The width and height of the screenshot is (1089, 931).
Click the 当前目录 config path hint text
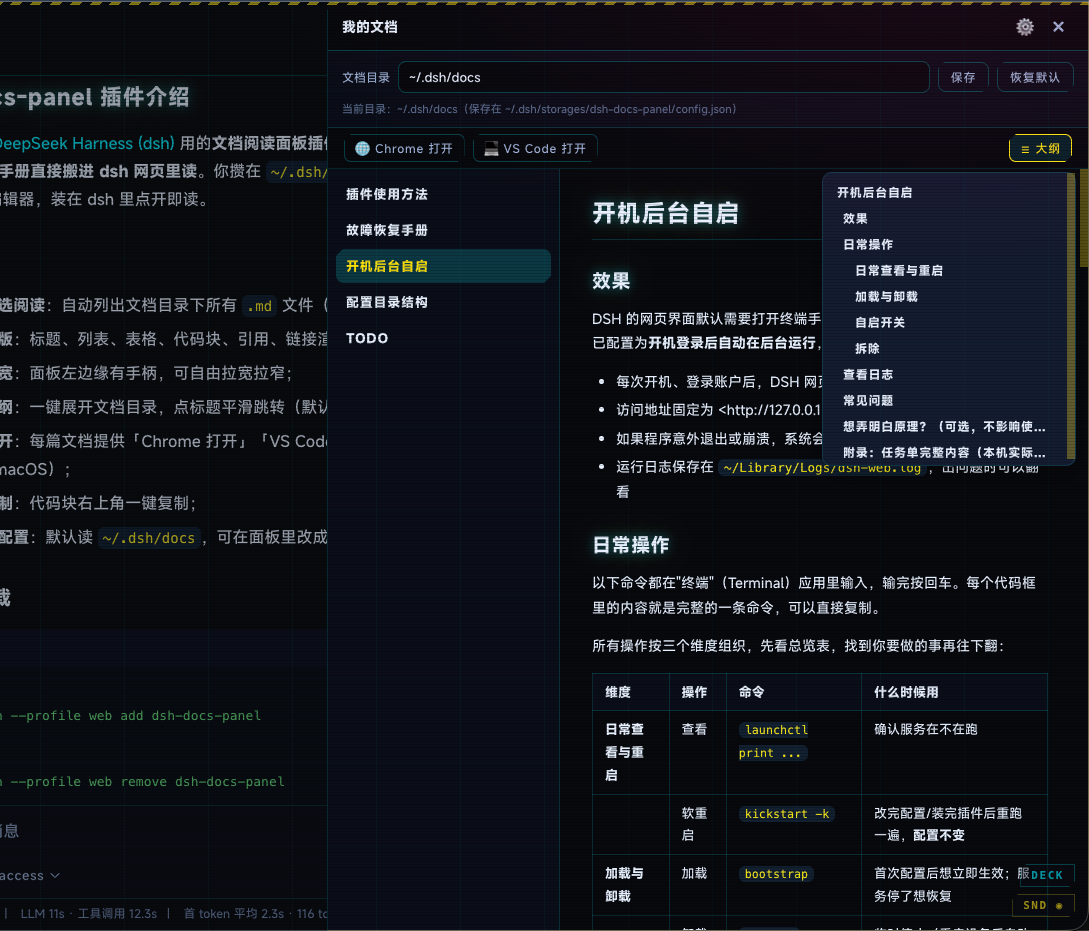539,109
